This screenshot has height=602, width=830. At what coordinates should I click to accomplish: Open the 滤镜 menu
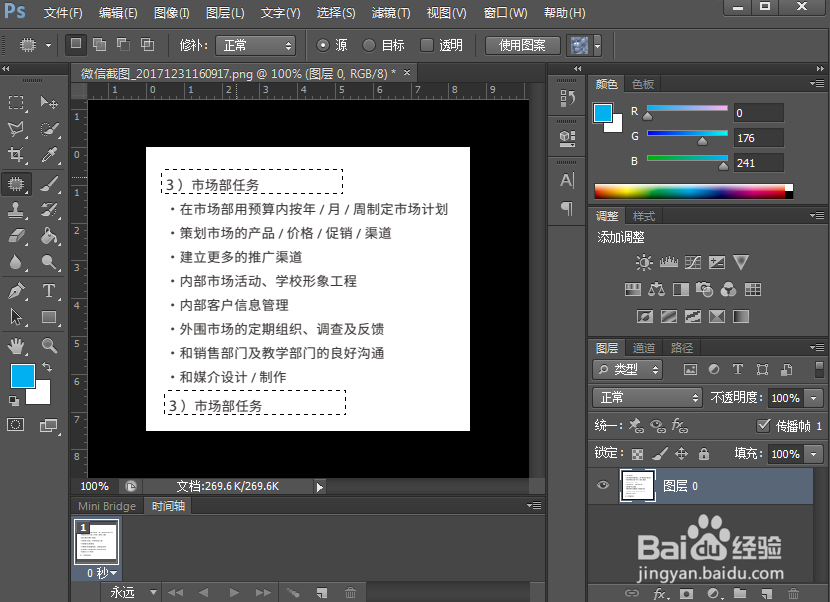(x=390, y=13)
